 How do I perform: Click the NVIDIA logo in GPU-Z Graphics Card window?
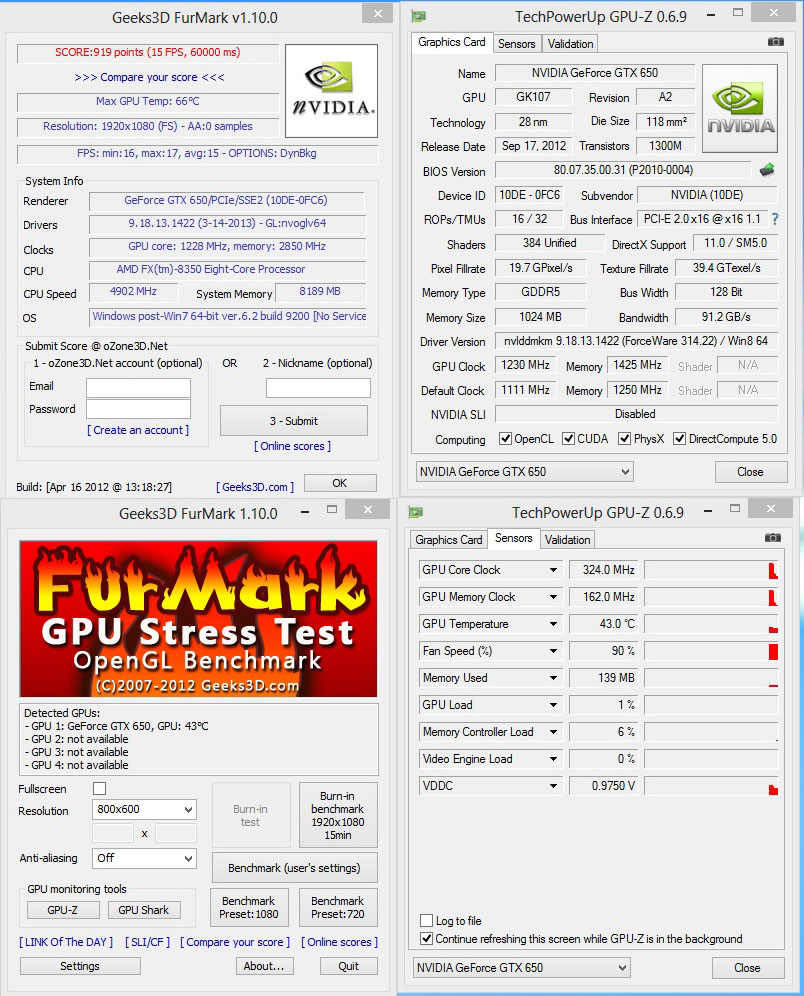pyautogui.click(x=740, y=108)
